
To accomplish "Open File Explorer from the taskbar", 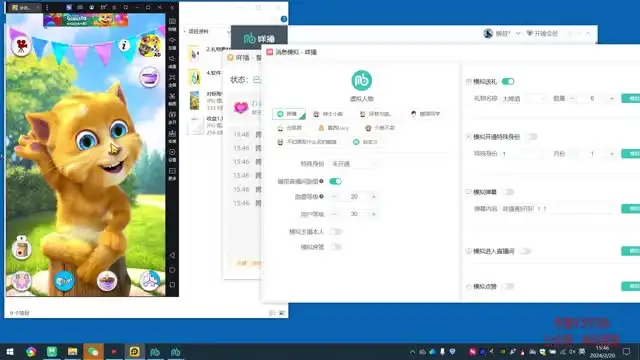I will click(72, 352).
